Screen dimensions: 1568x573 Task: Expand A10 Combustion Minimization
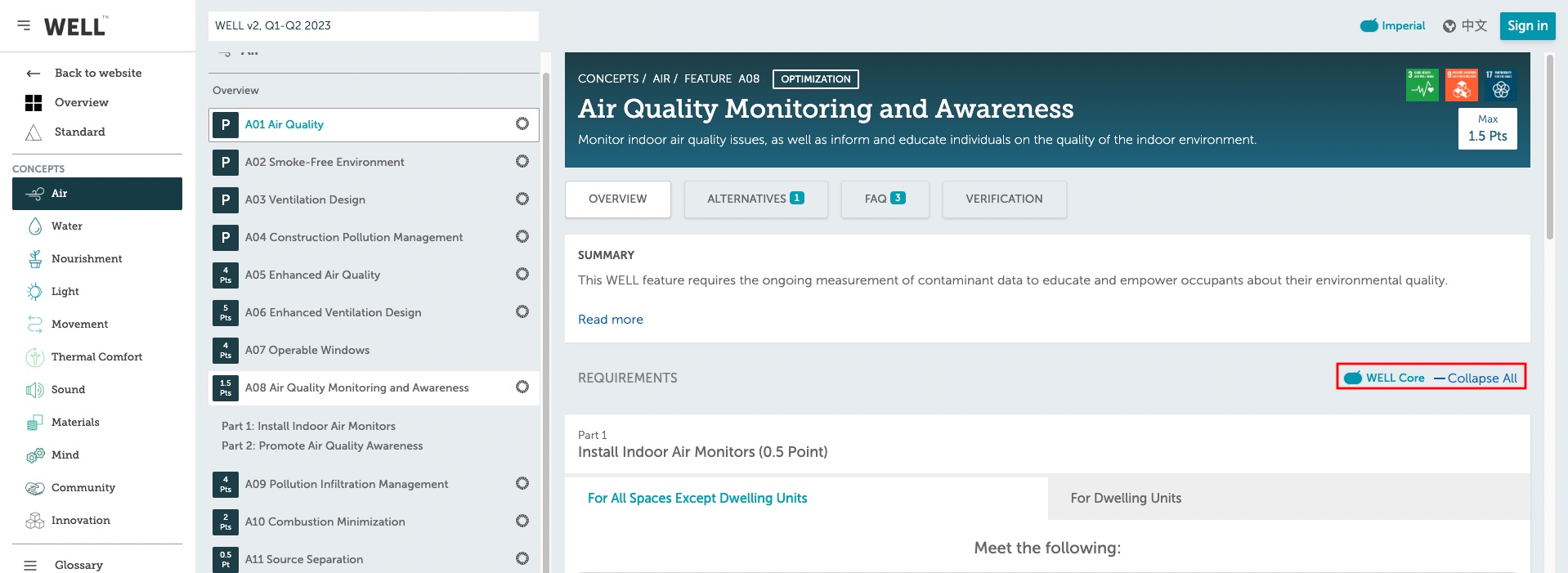tap(374, 522)
